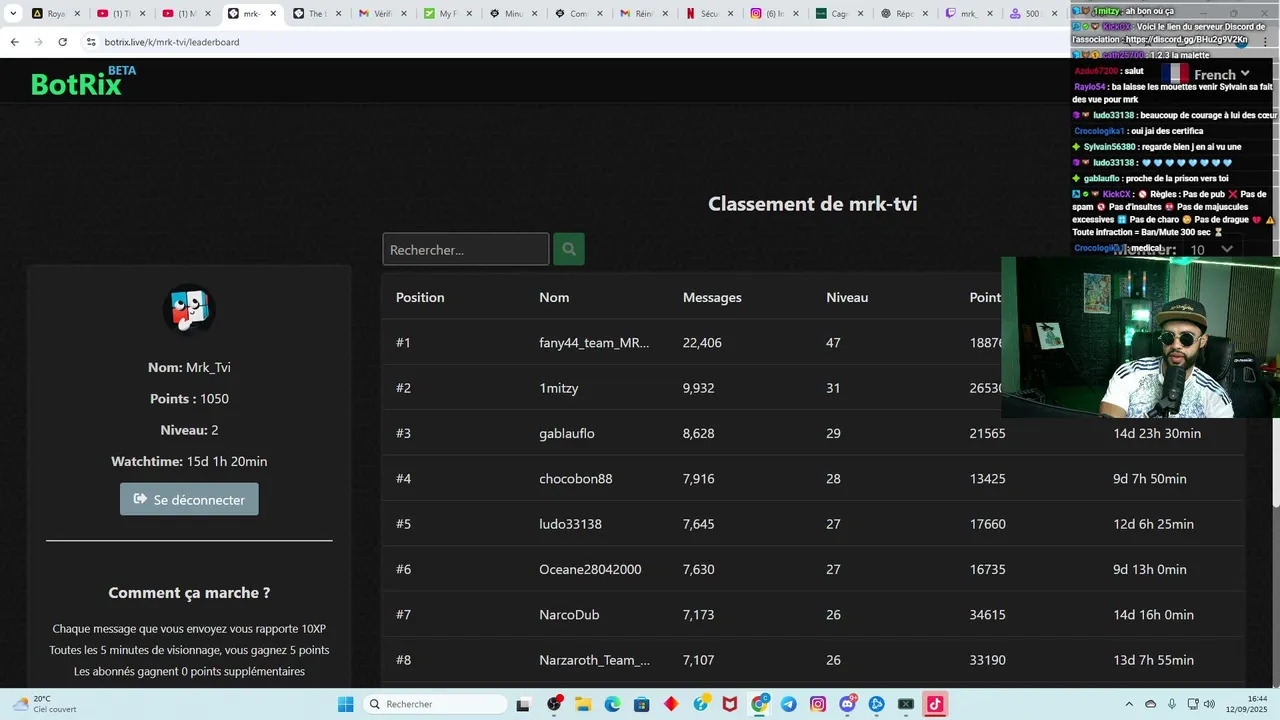The height and width of the screenshot is (720, 1280).
Task: Click the Comment ça marche ? heading
Action: (189, 592)
